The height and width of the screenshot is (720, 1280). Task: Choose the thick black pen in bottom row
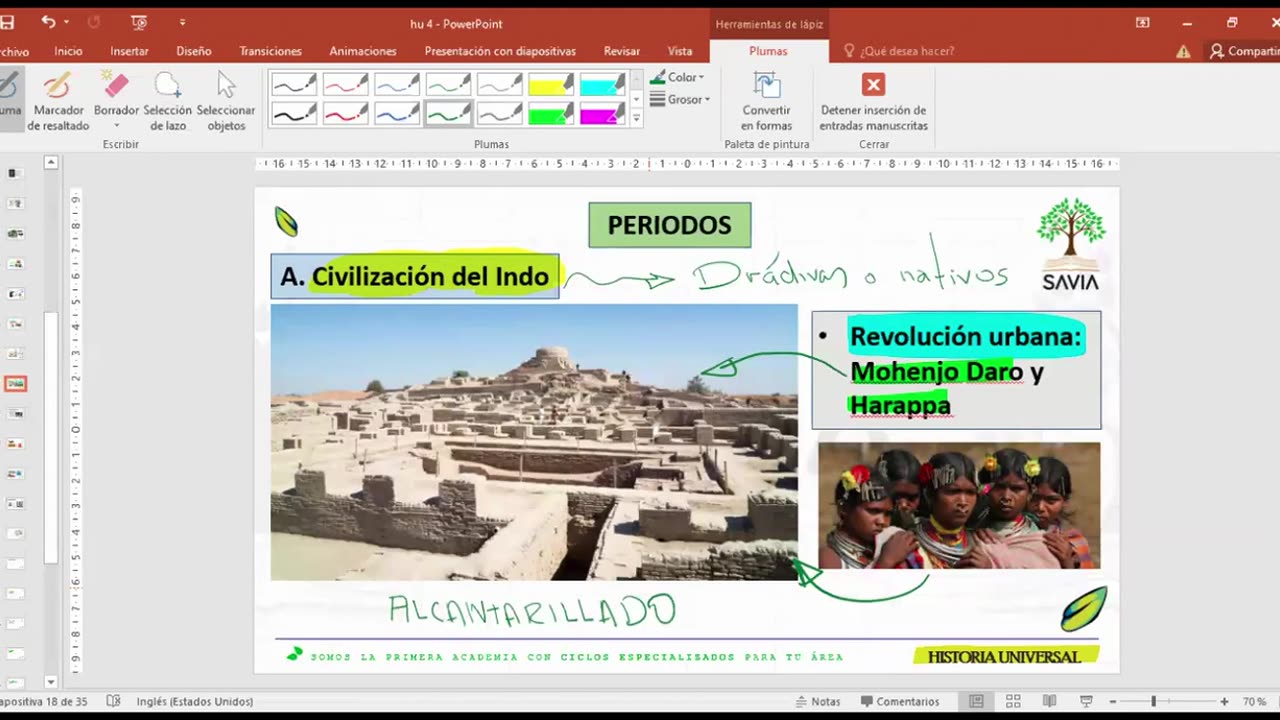[294, 113]
